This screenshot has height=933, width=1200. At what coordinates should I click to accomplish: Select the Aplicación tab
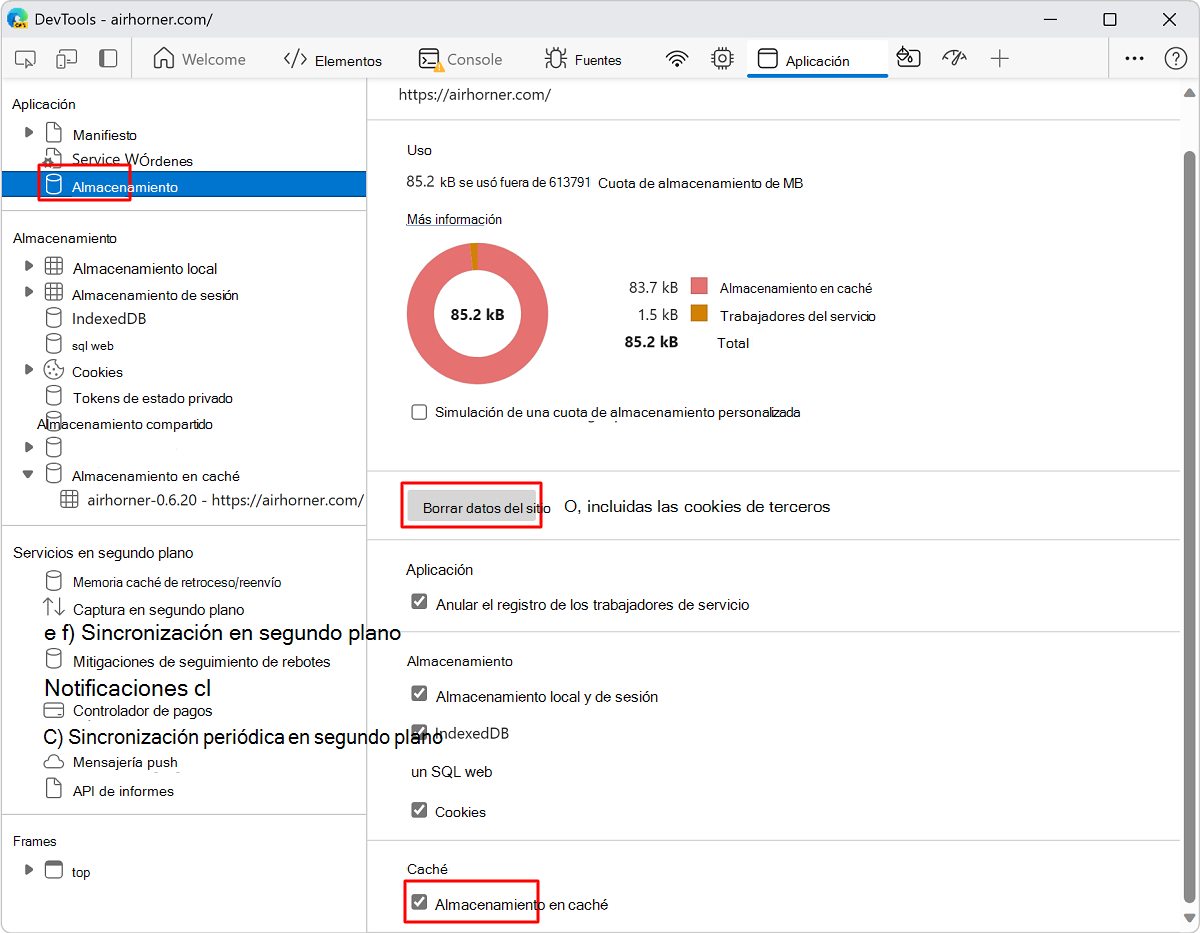(x=817, y=60)
